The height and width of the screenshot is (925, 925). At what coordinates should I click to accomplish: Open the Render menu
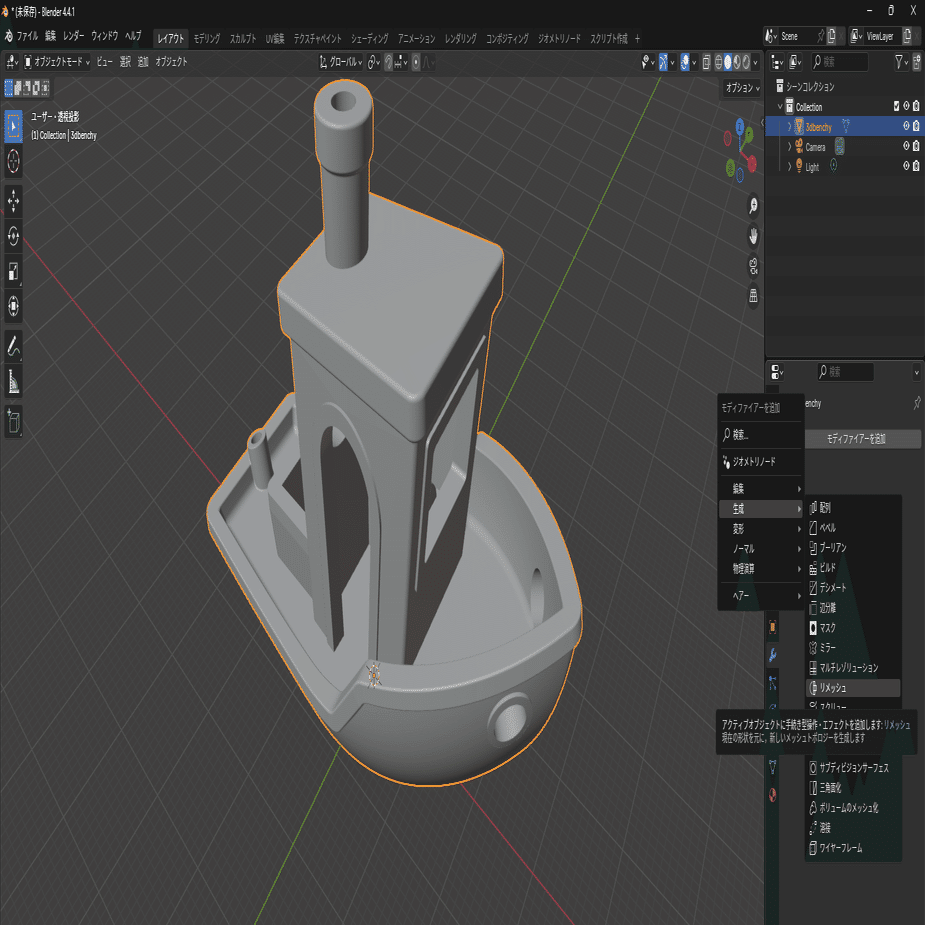coord(74,37)
